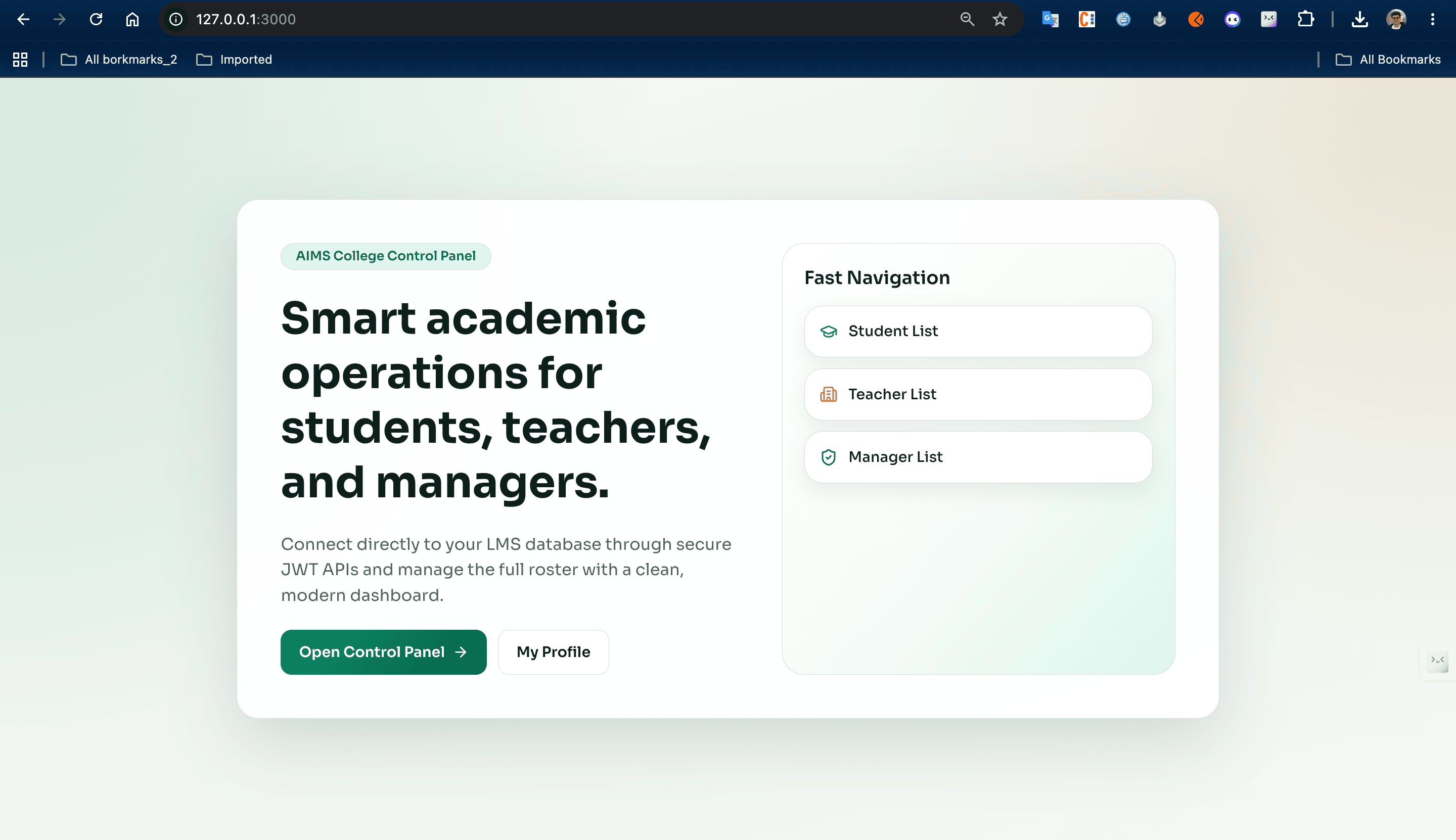Open the Chrome three-dot menu
The width and height of the screenshot is (1456, 840).
point(1432,19)
